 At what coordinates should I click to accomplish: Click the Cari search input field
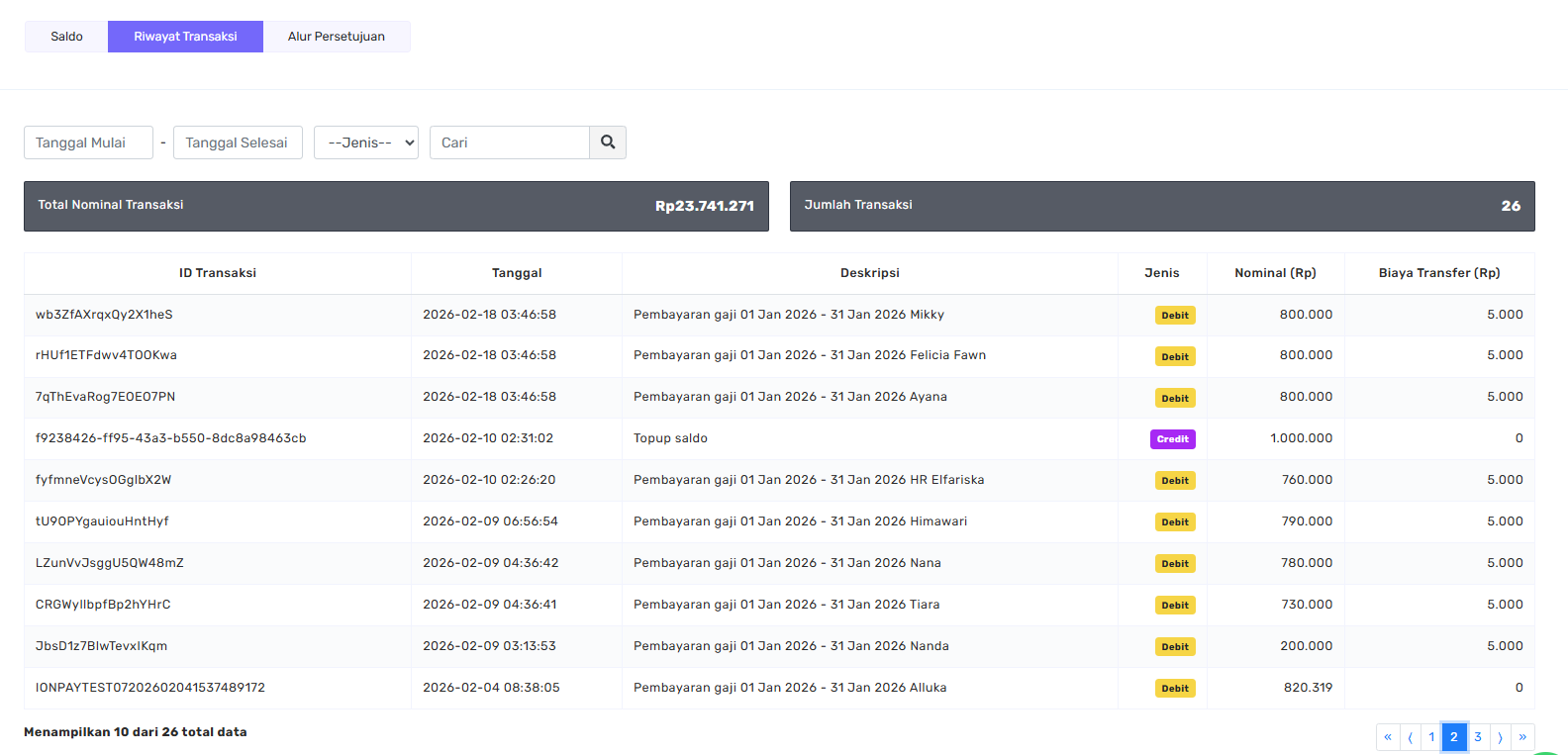[509, 142]
